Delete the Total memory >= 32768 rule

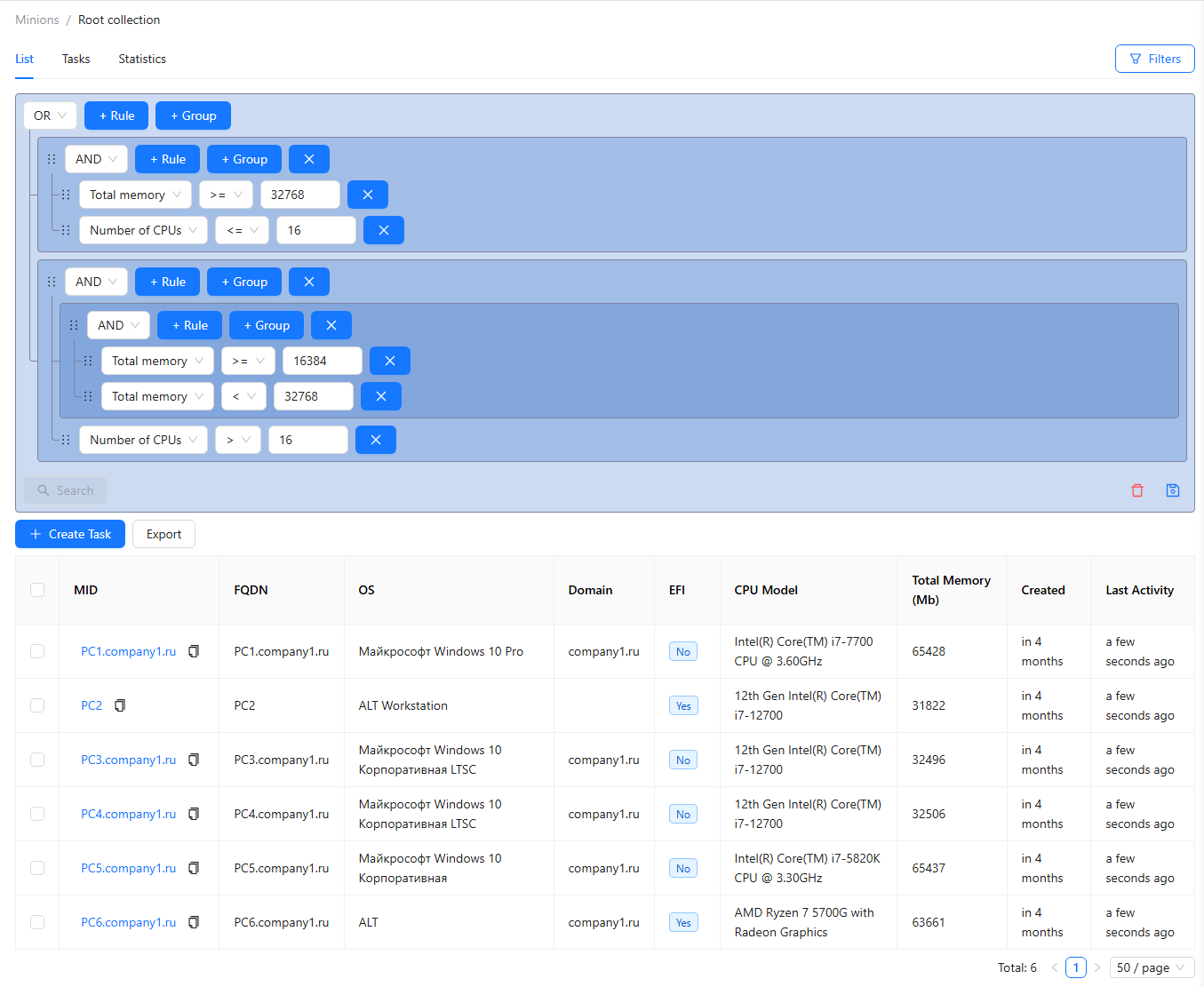(x=367, y=195)
